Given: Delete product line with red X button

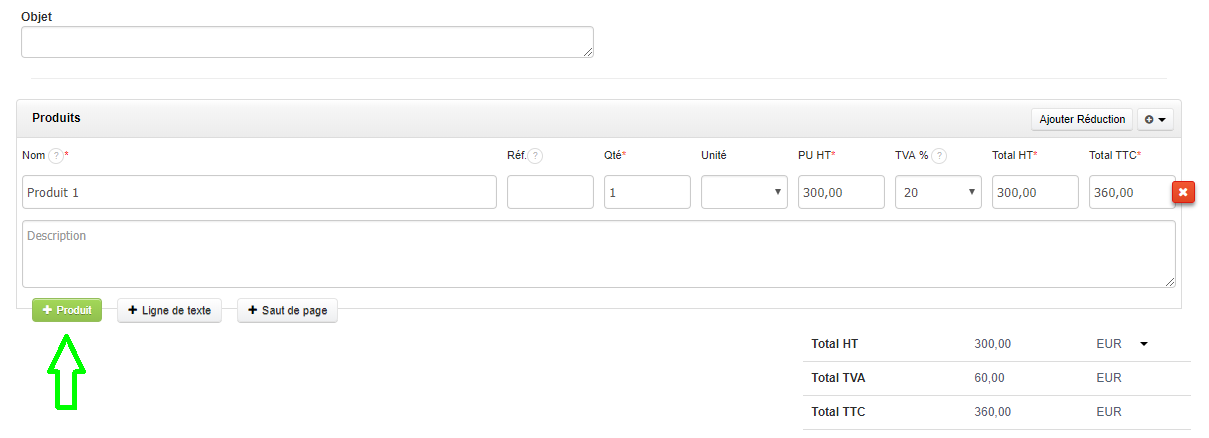Looking at the screenshot, I should pos(1184,192).
